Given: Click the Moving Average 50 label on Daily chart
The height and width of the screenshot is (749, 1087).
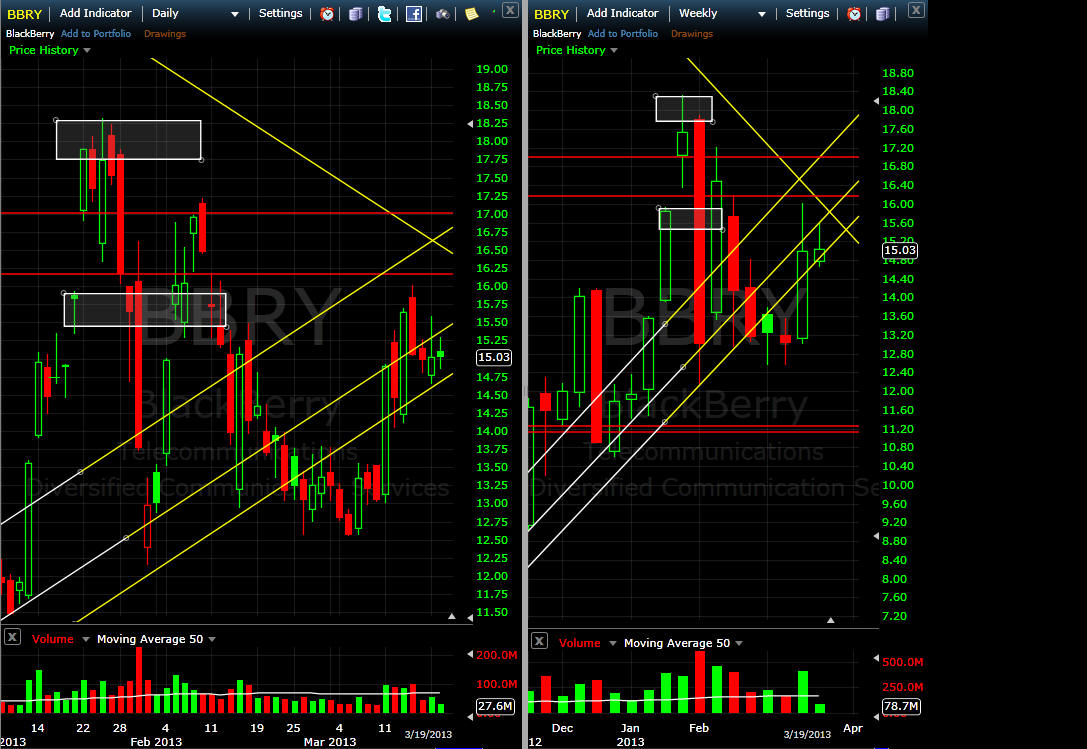Looking at the screenshot, I should (150, 639).
